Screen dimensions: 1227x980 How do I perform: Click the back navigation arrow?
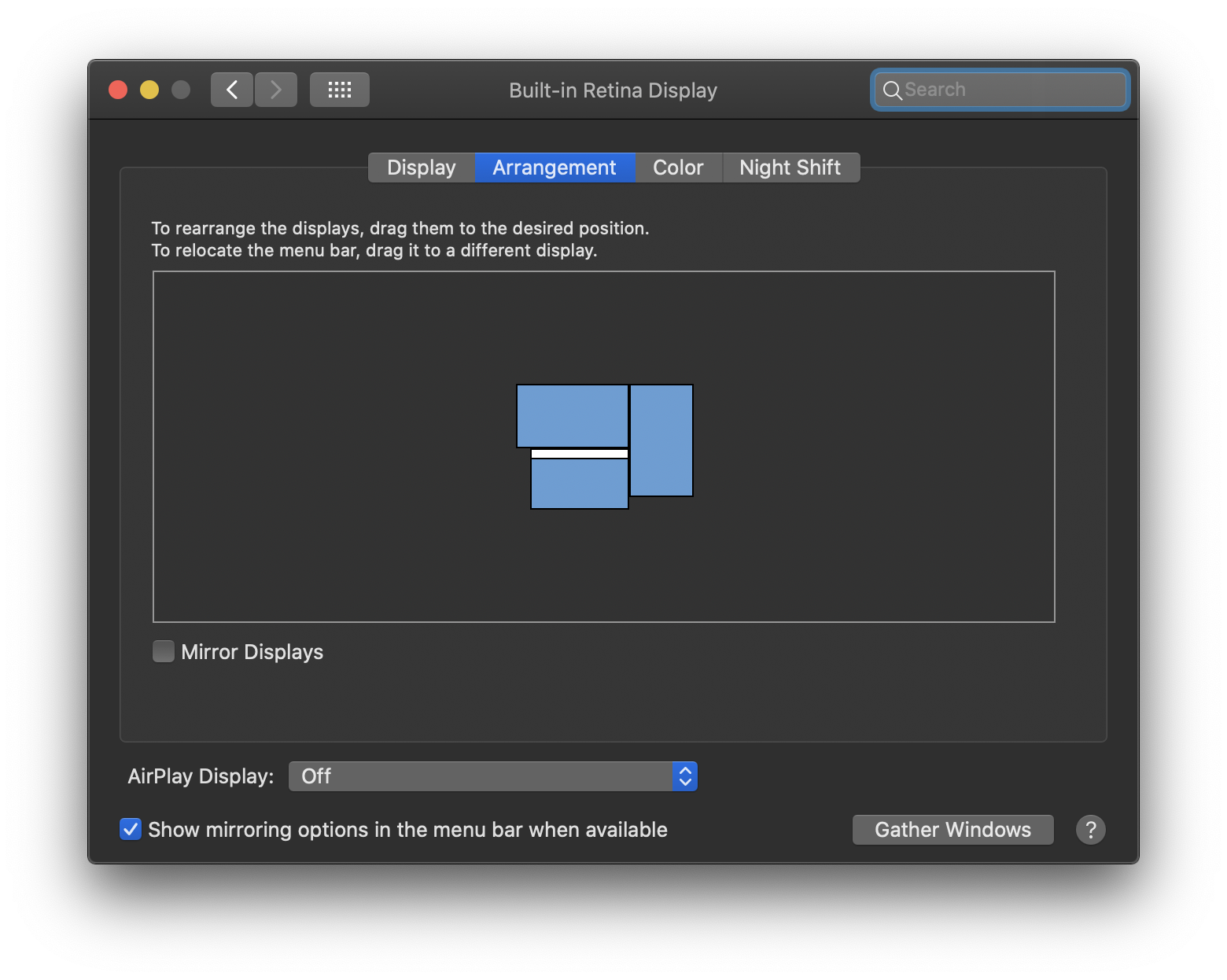tap(231, 89)
